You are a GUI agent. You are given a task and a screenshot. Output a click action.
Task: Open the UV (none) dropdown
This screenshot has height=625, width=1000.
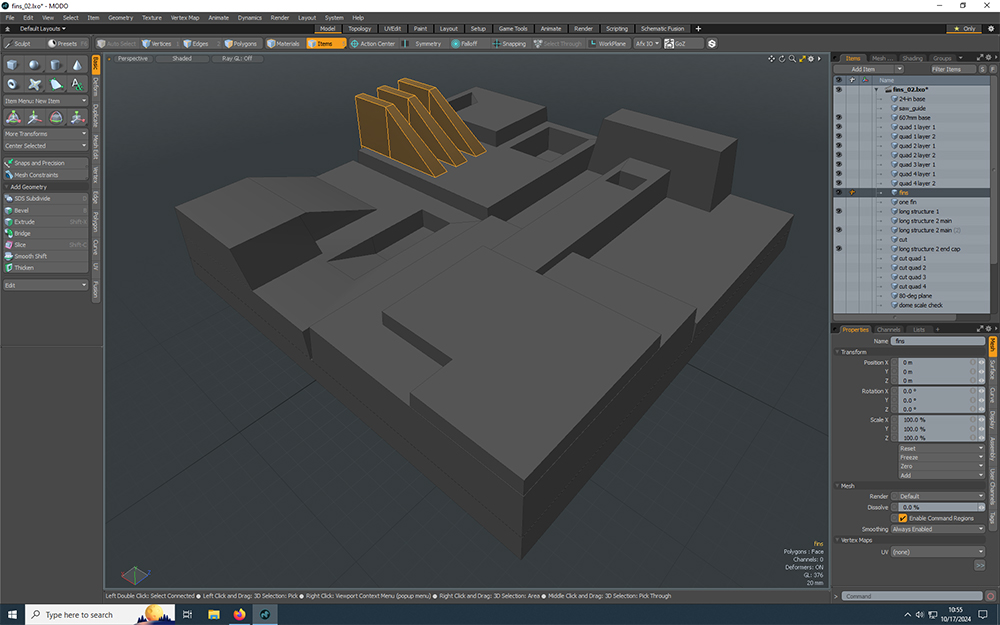point(938,552)
